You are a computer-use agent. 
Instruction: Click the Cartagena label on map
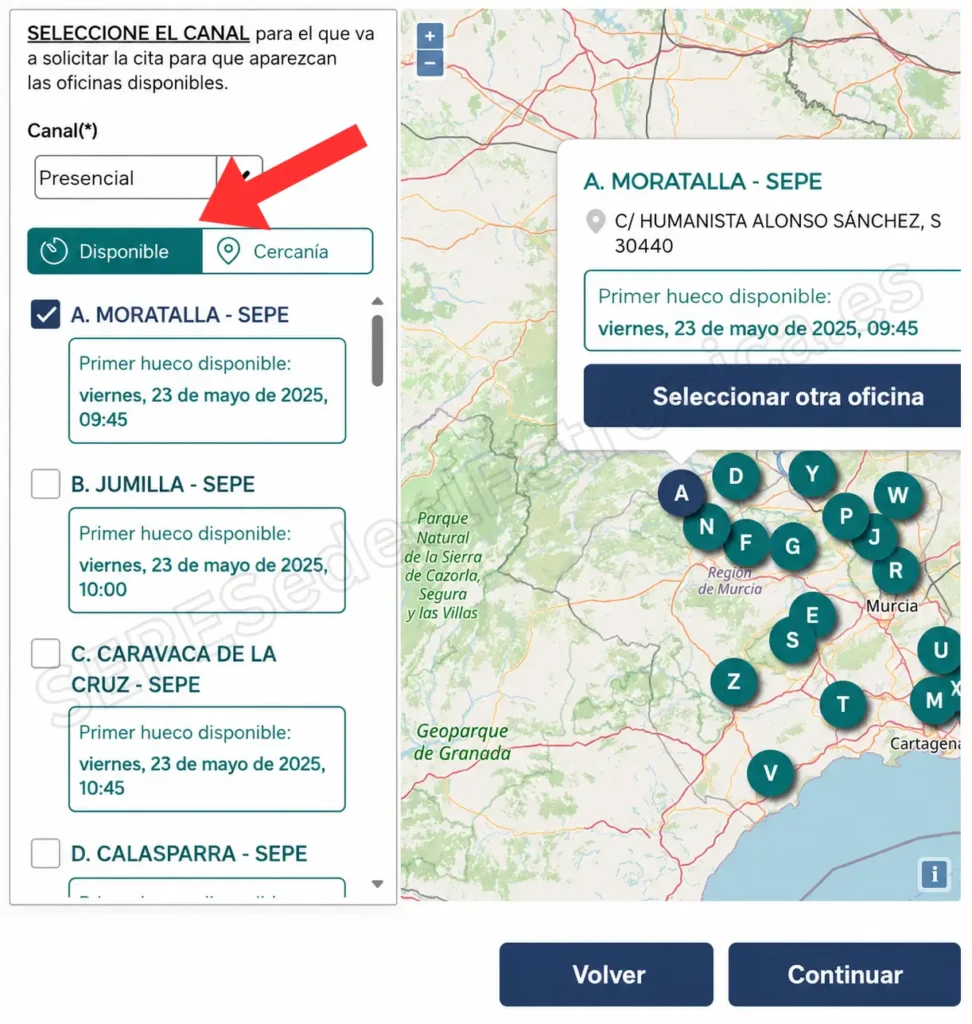pos(925,744)
